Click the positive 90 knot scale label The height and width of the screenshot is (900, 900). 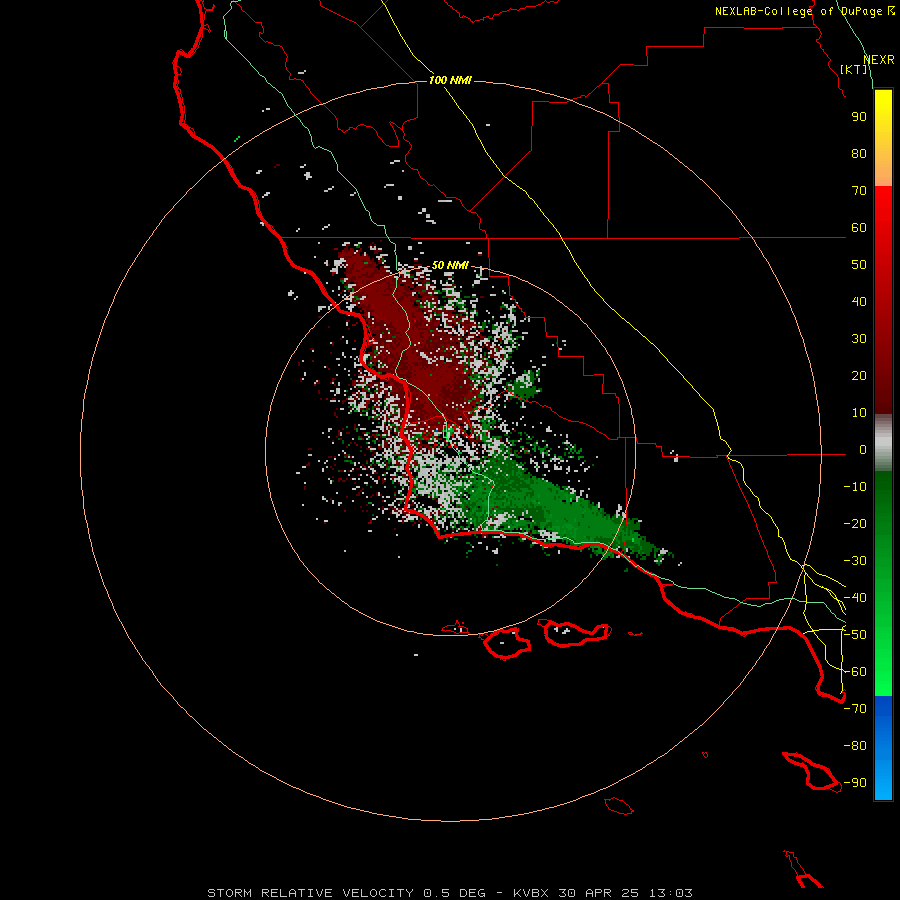coord(859,117)
